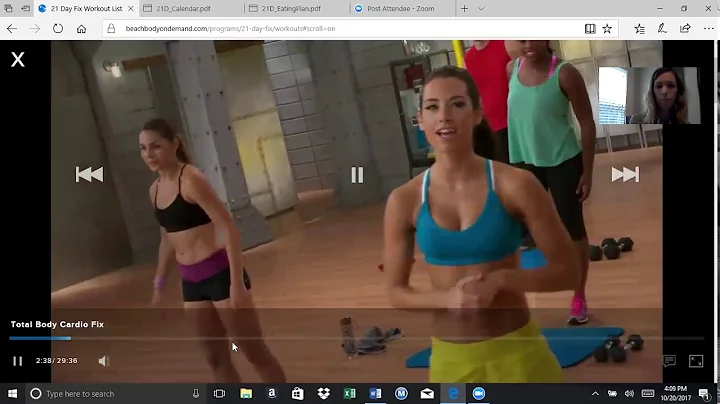Activate Cortana microphone voice search
This screenshot has height=404, width=720.
point(196,393)
